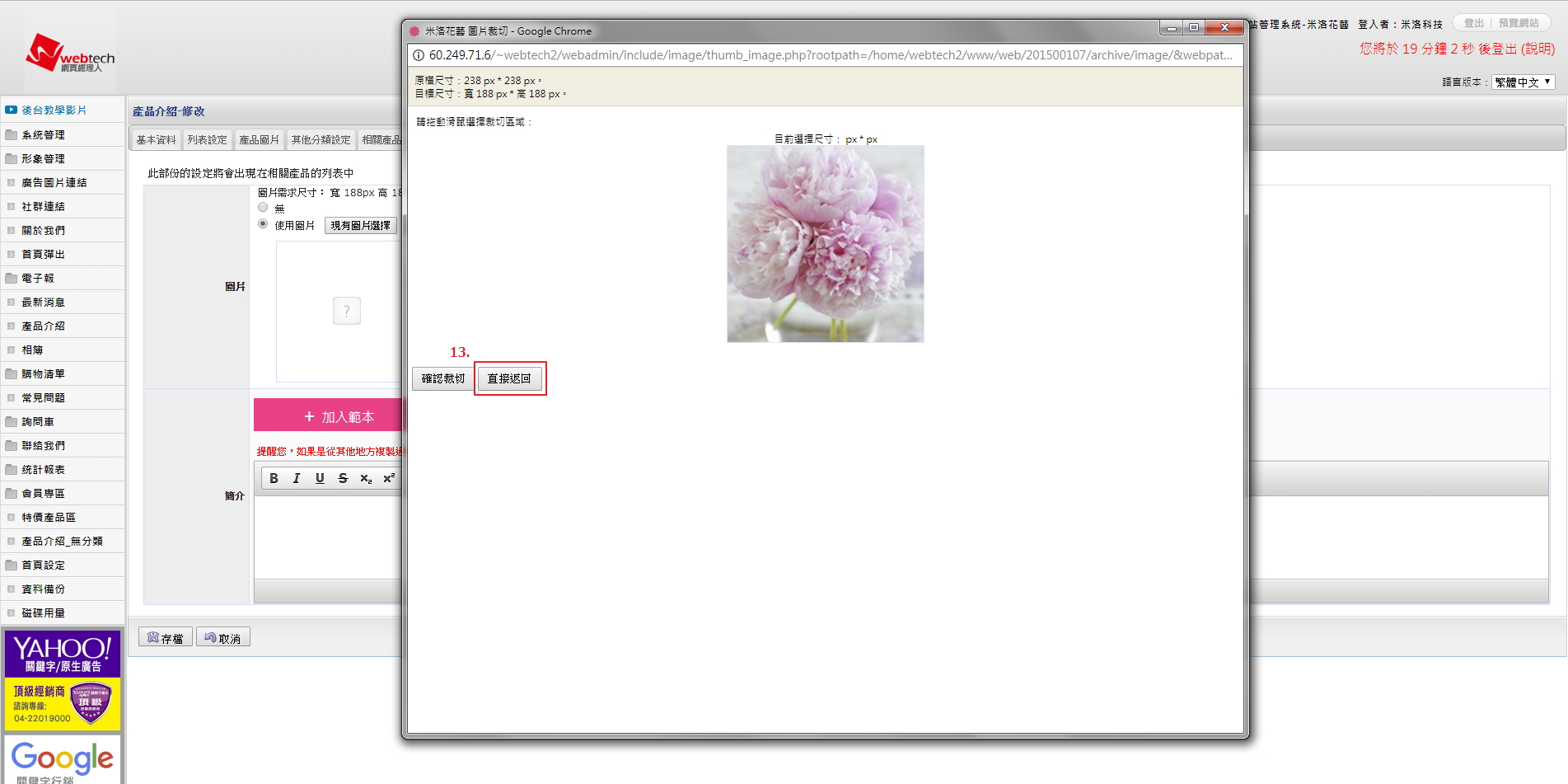Expand the 電子報 folder in sidebar
This screenshot has width=1568, height=784.
tap(38, 278)
